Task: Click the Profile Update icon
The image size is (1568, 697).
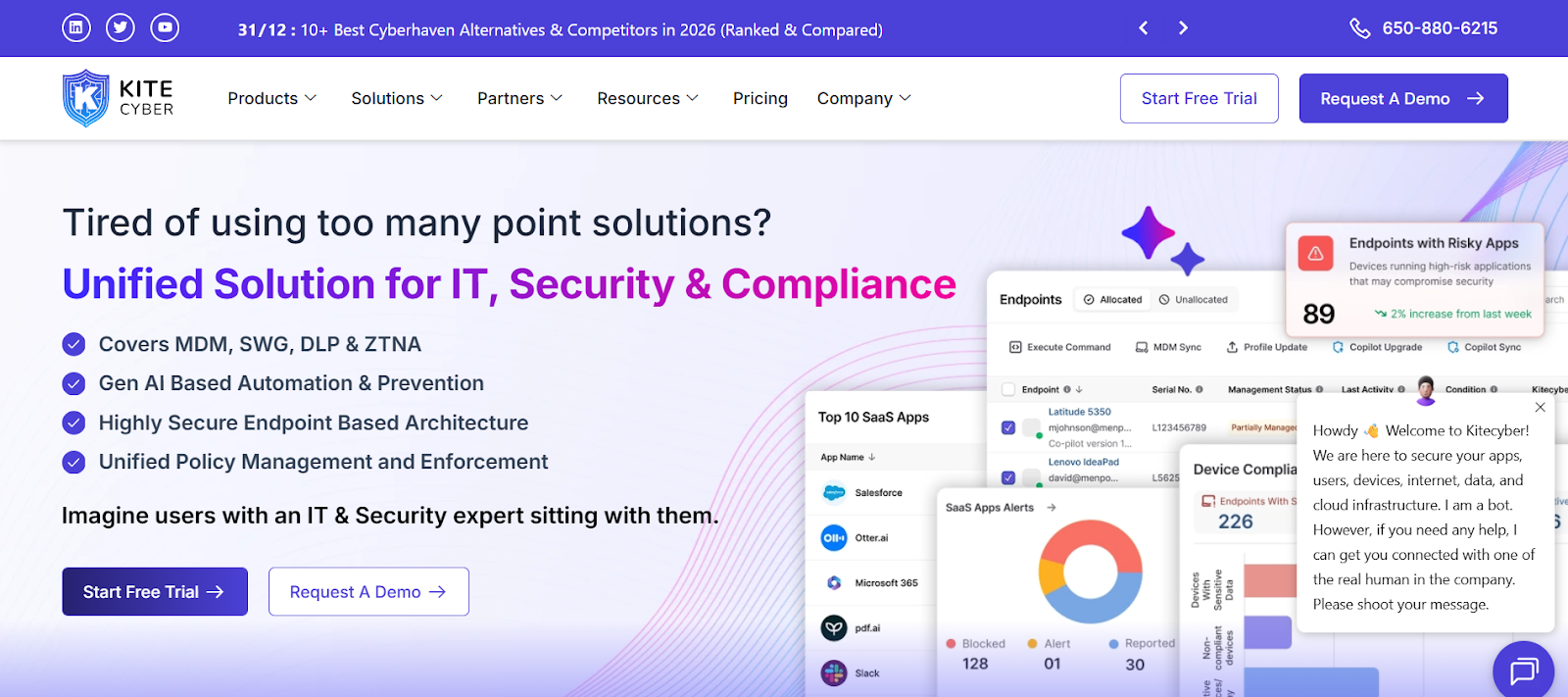Action: [x=1232, y=347]
